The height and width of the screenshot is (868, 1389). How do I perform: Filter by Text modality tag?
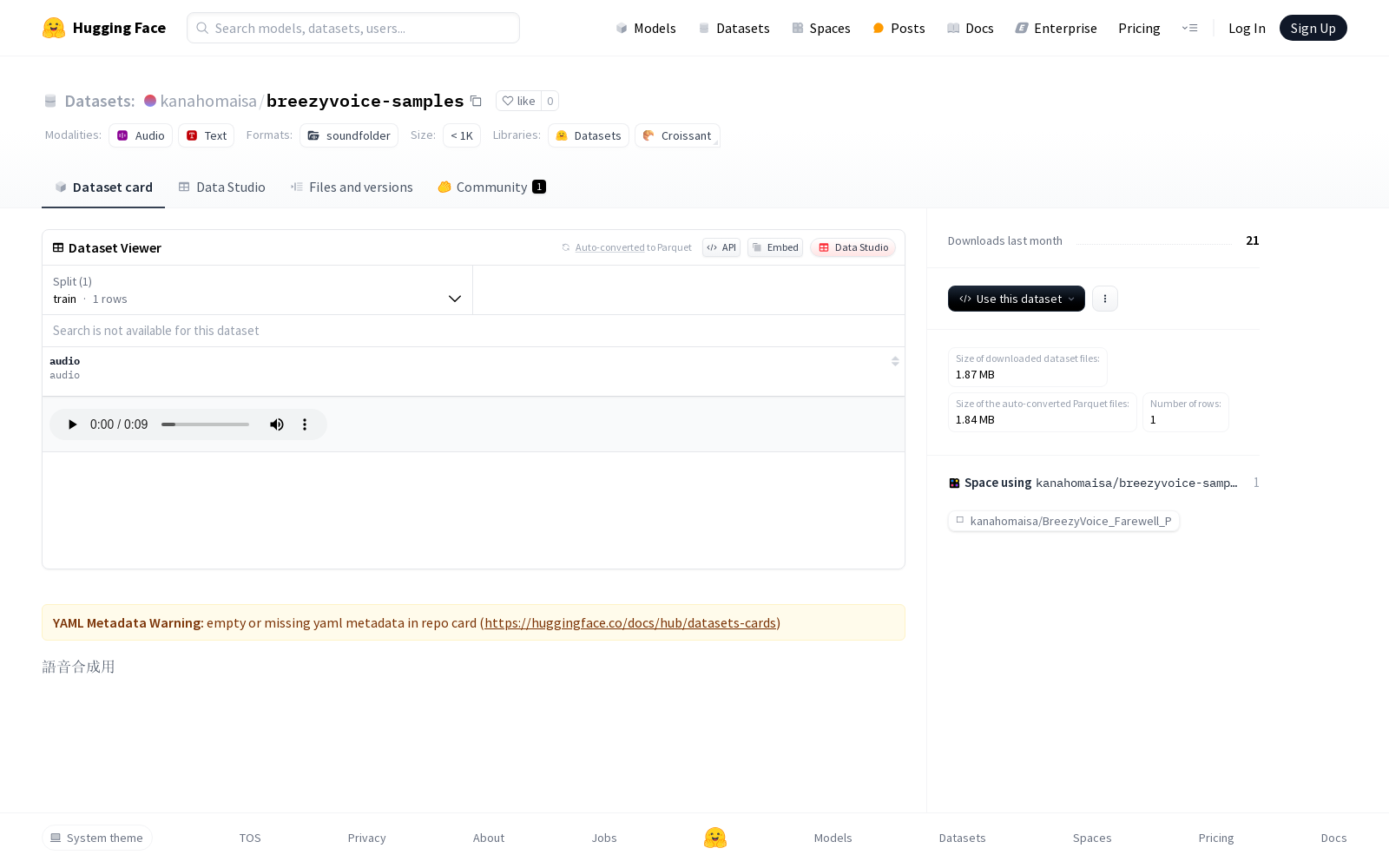[x=207, y=135]
